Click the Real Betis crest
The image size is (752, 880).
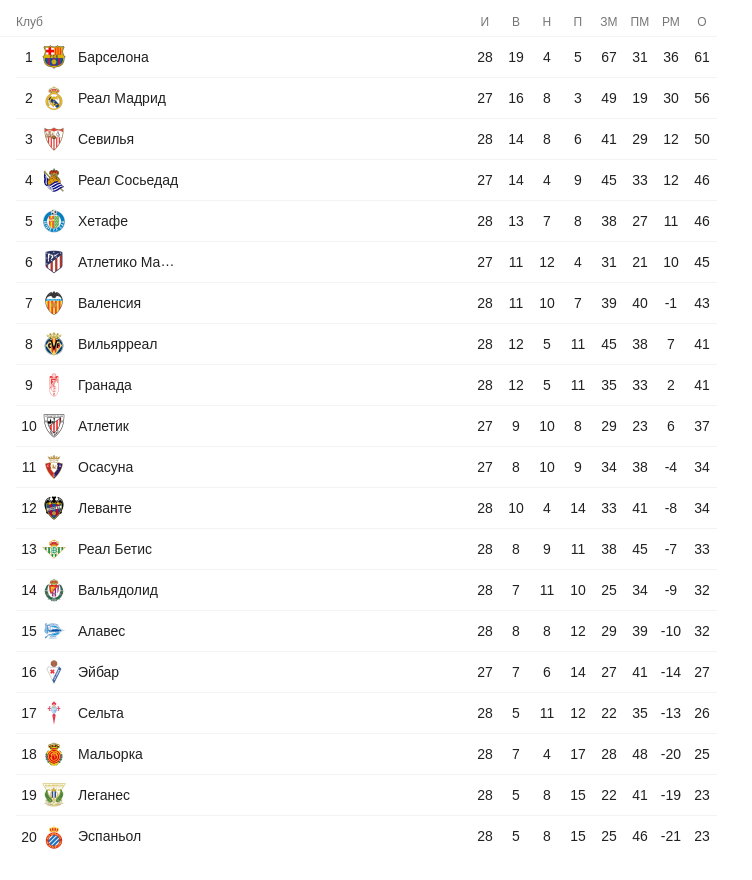[x=54, y=549]
